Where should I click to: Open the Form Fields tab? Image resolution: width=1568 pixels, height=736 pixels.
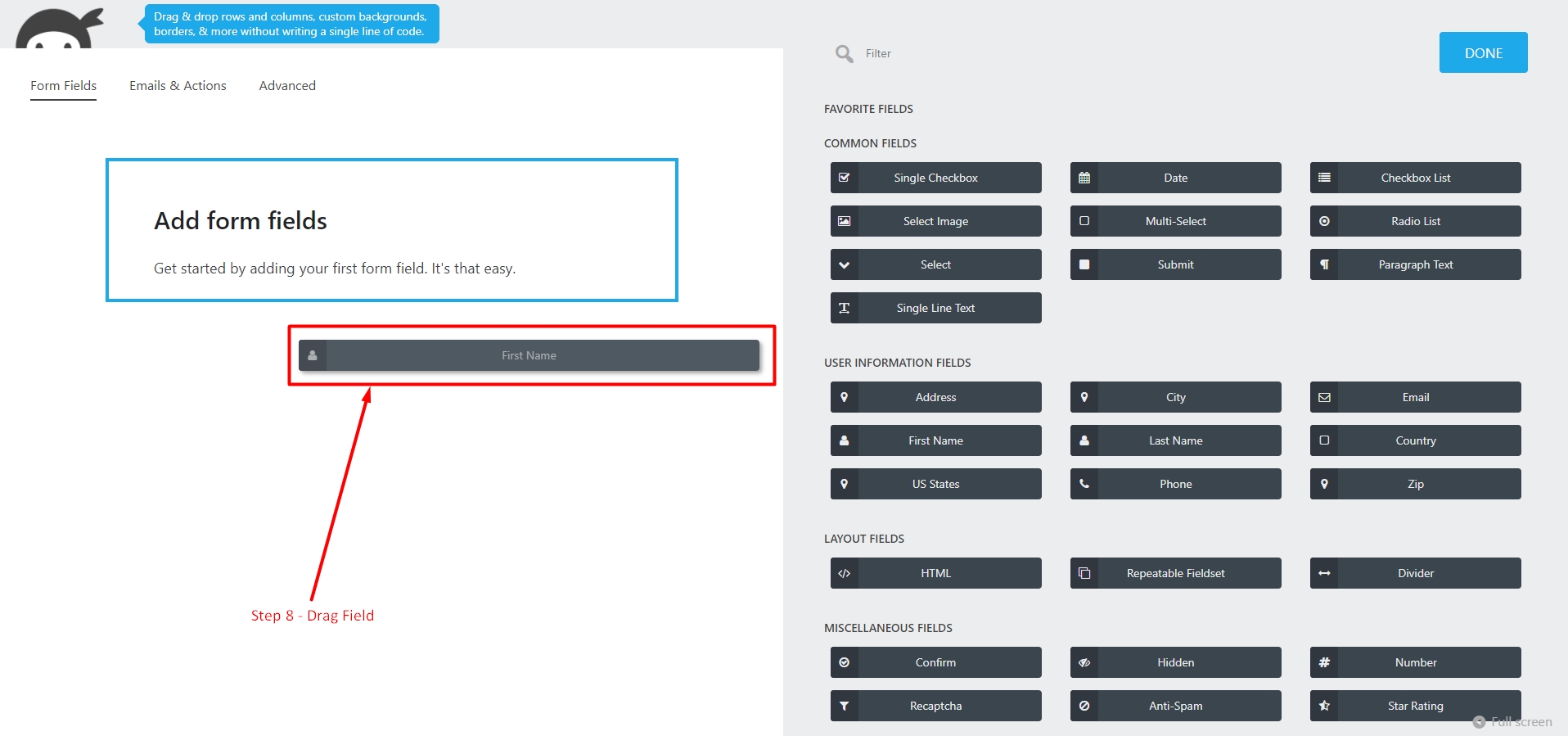point(63,85)
